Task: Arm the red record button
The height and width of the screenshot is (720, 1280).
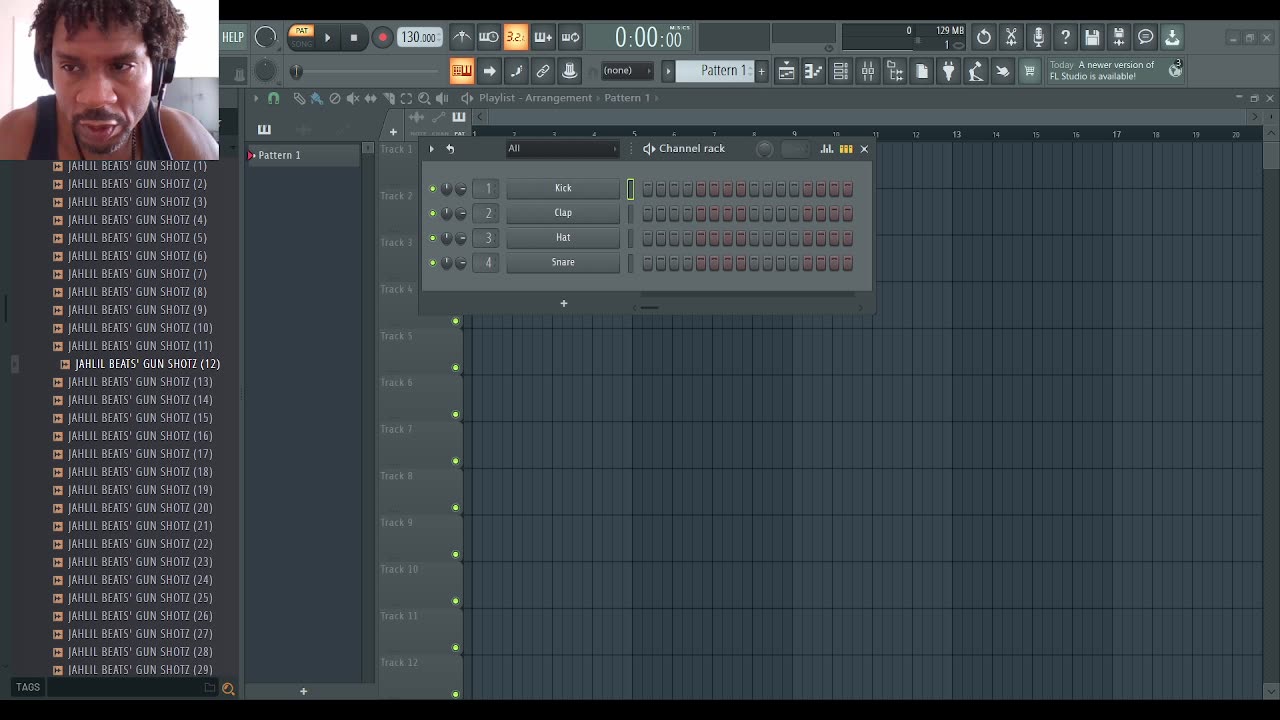Action: 382,38
